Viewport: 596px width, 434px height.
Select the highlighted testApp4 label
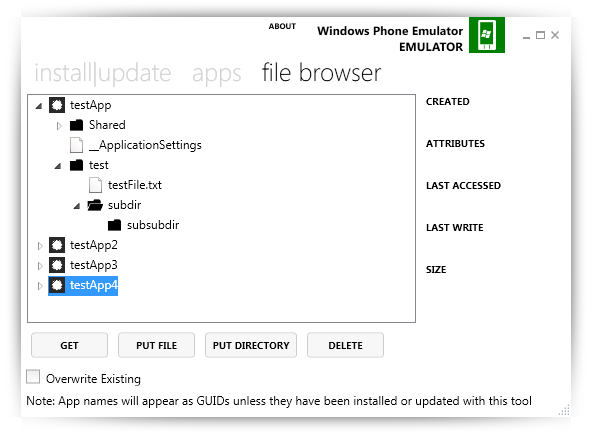(x=94, y=285)
